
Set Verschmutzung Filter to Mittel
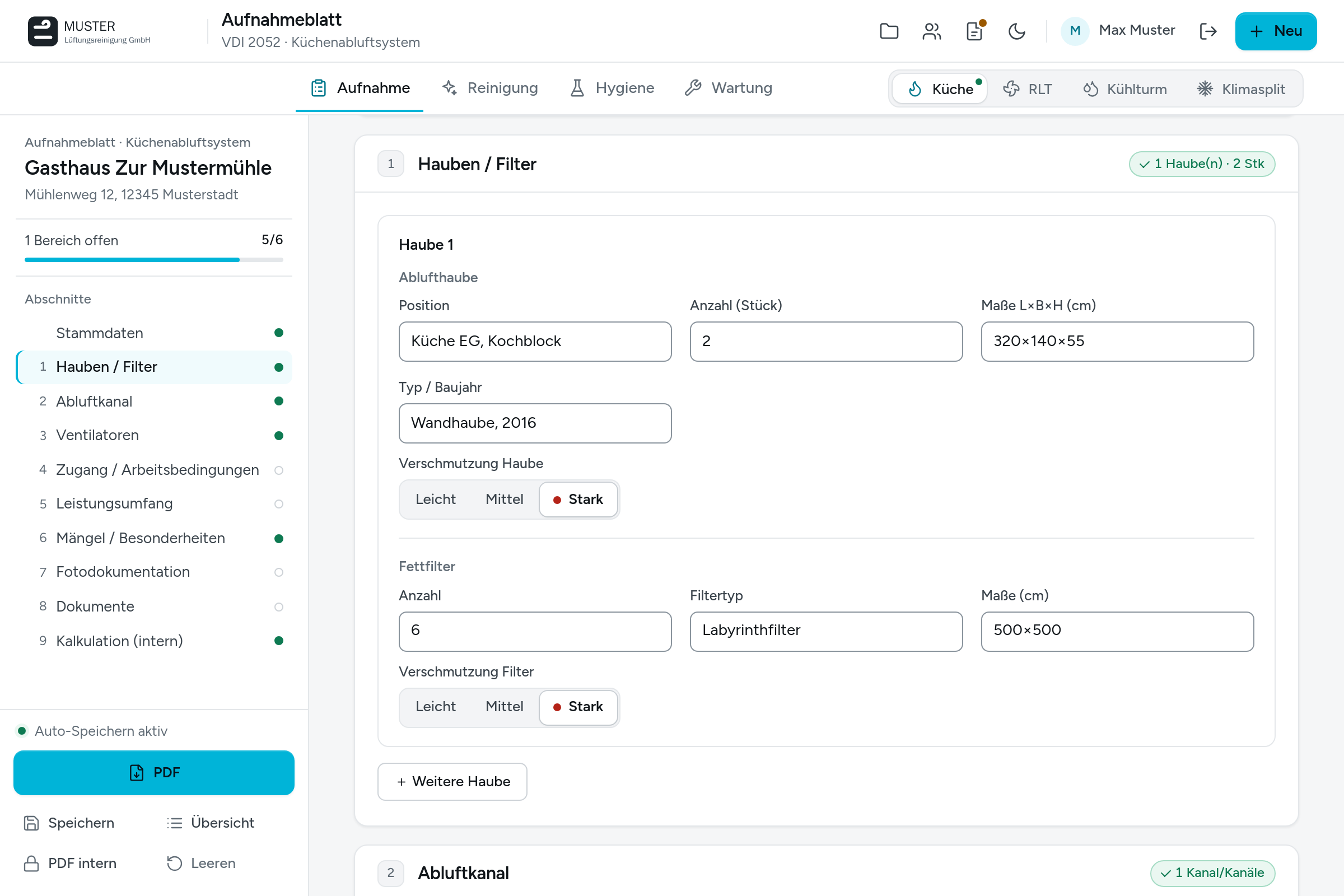(x=504, y=707)
